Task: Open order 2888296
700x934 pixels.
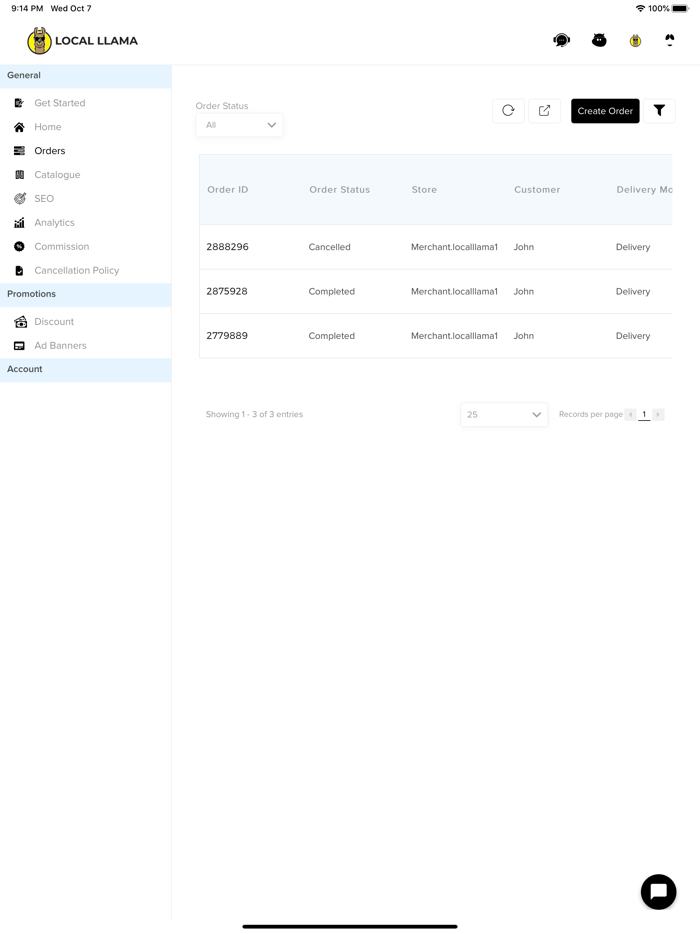Action: 228,247
